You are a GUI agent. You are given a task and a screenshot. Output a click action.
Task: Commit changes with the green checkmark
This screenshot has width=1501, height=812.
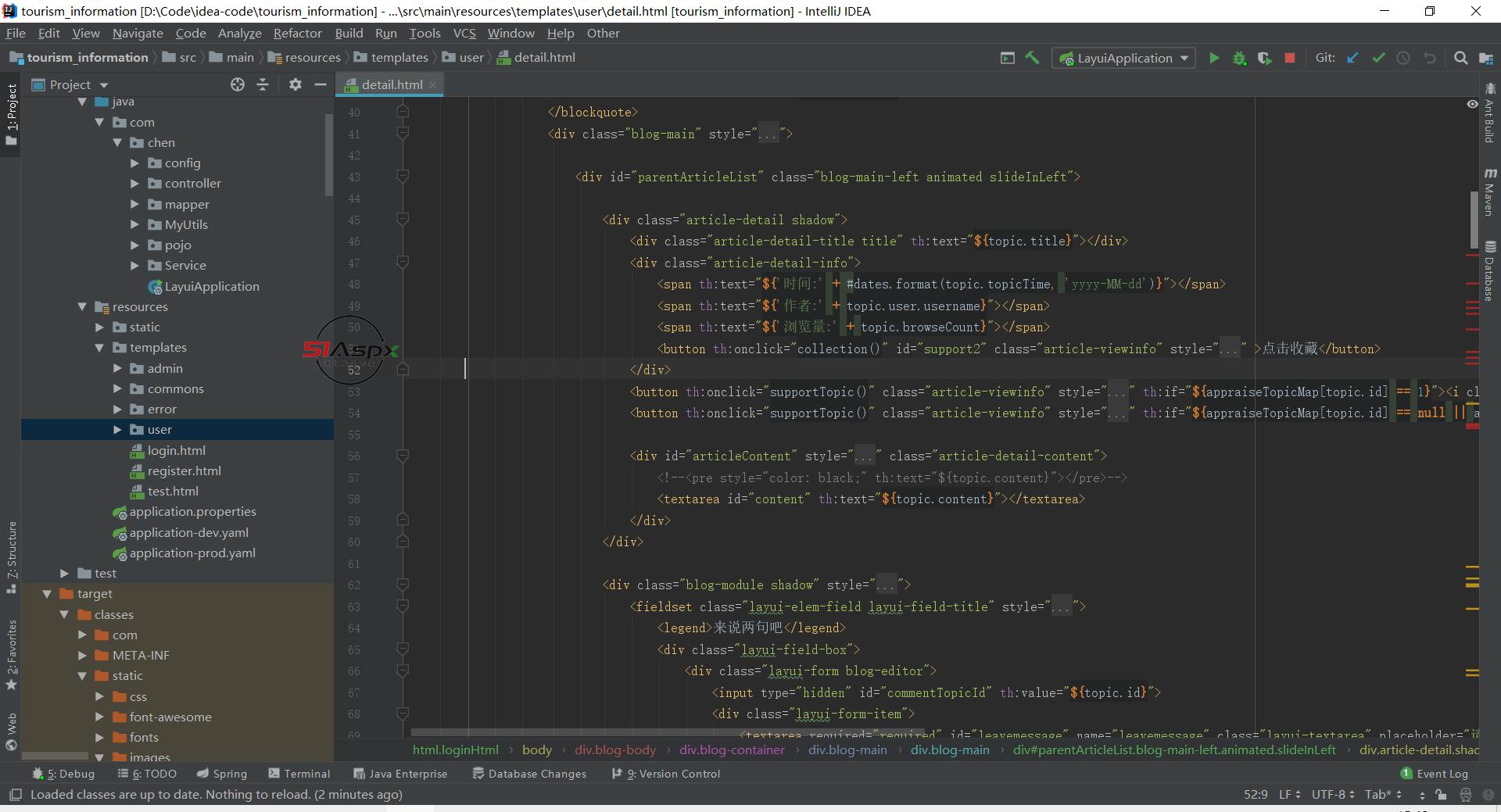tap(1378, 58)
